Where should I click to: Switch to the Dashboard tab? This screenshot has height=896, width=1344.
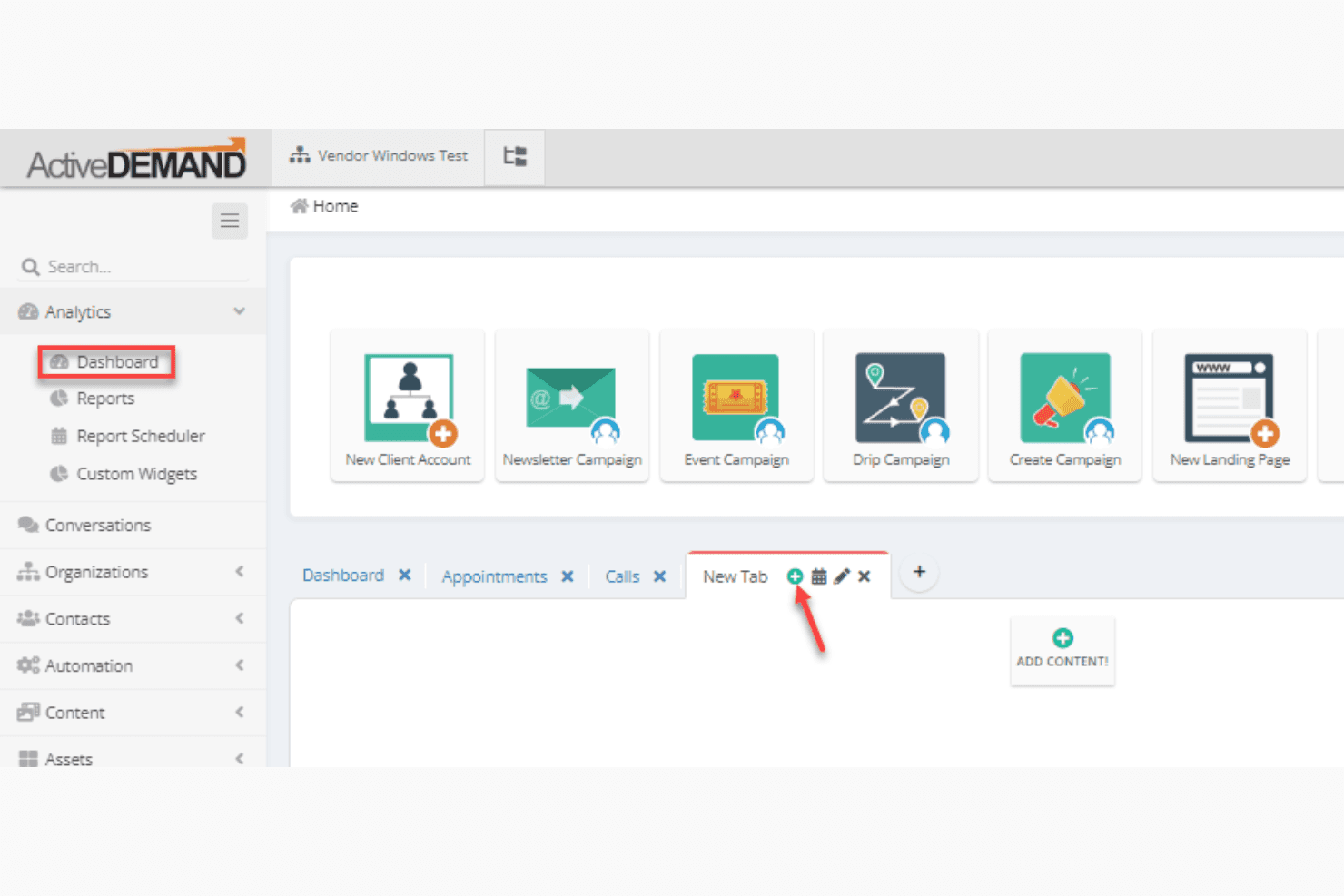[x=343, y=576]
